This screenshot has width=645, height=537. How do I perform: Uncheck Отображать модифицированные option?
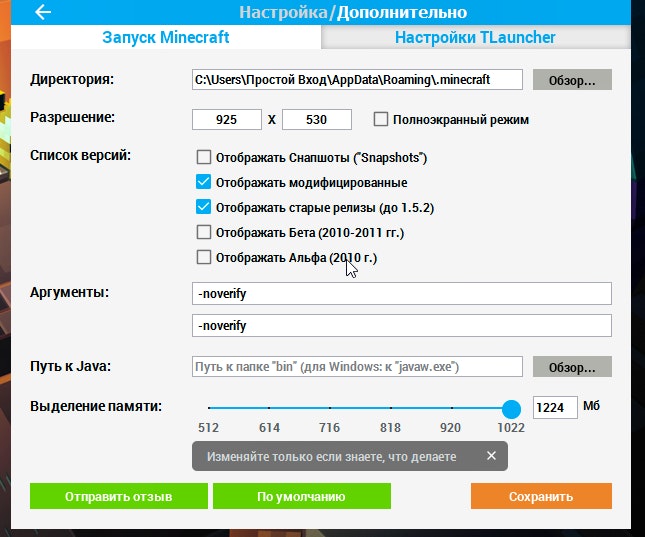pyautogui.click(x=204, y=182)
